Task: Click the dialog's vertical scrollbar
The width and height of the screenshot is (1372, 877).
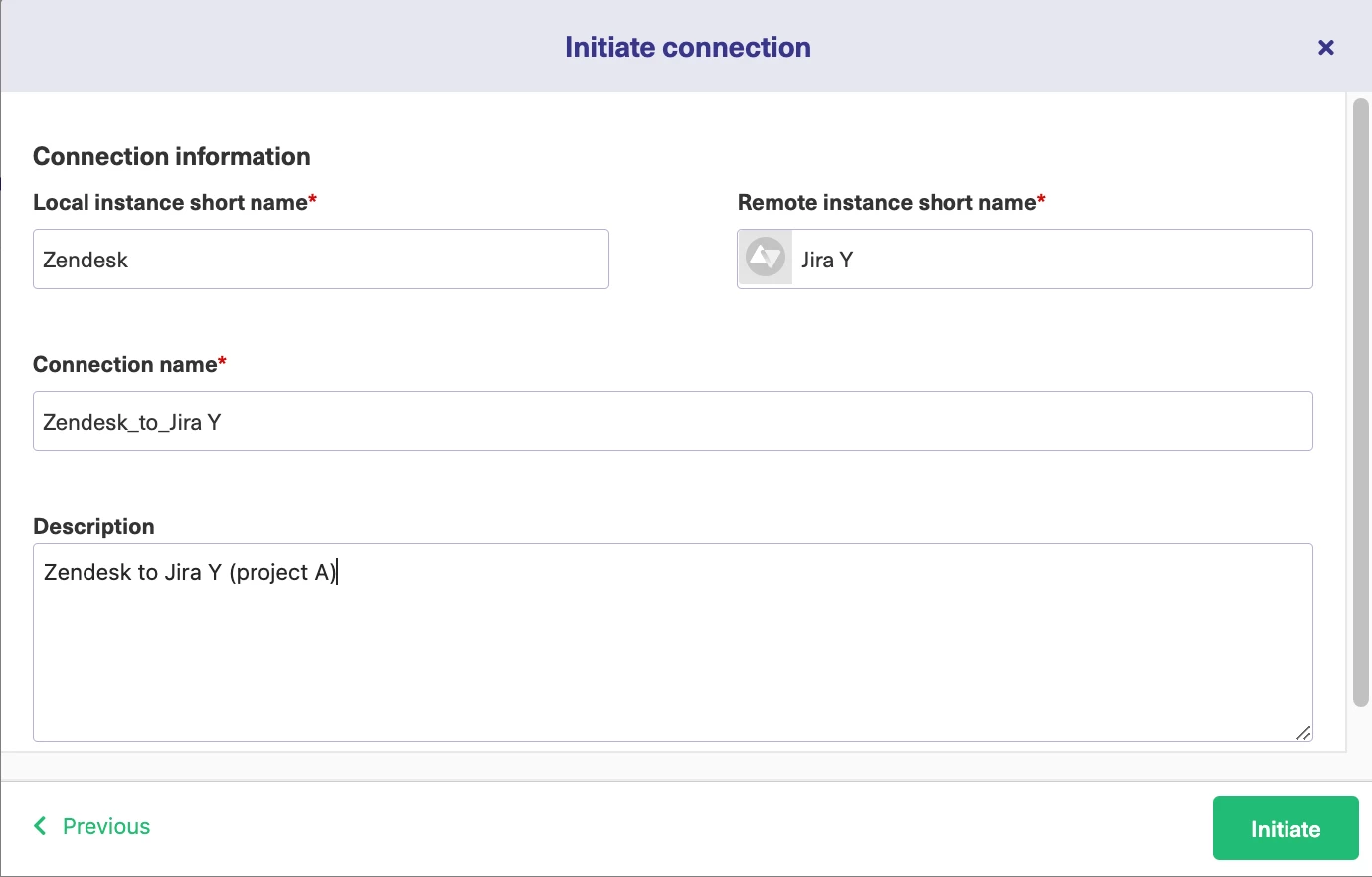Action: (1361, 403)
